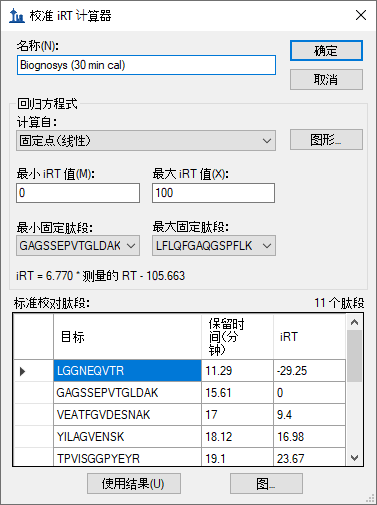377x505 pixels.
Task: Click the 图... button at bottom
Action: (266, 484)
